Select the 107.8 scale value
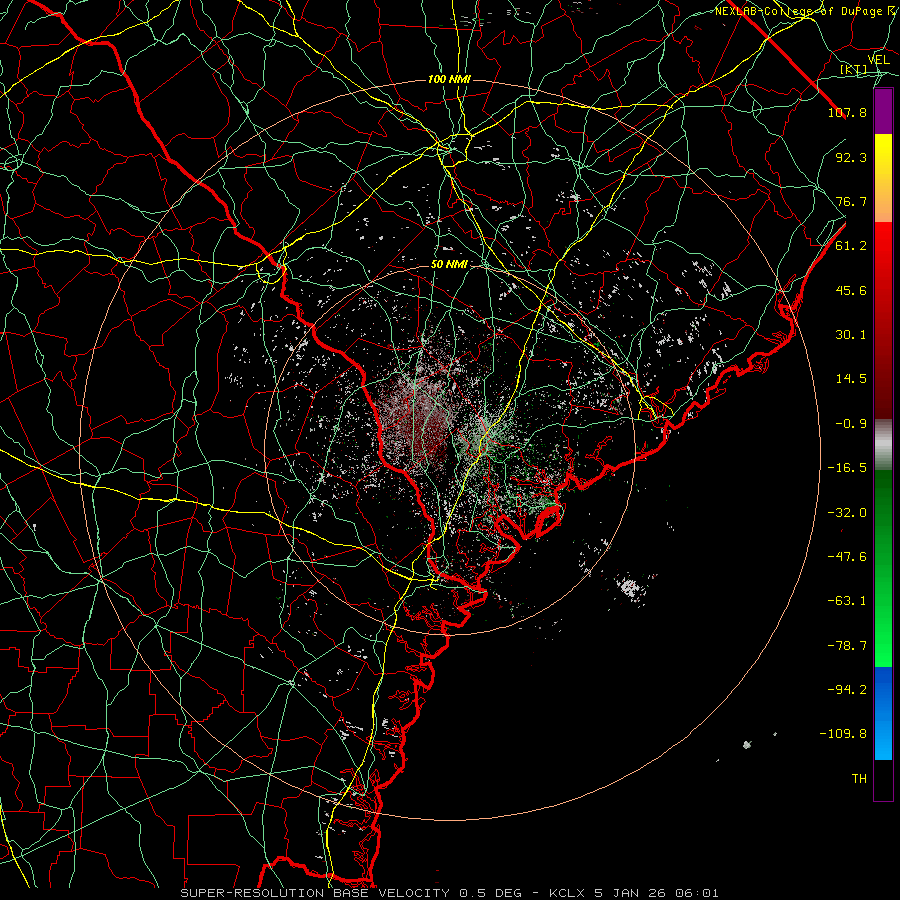900x900 pixels. click(847, 112)
